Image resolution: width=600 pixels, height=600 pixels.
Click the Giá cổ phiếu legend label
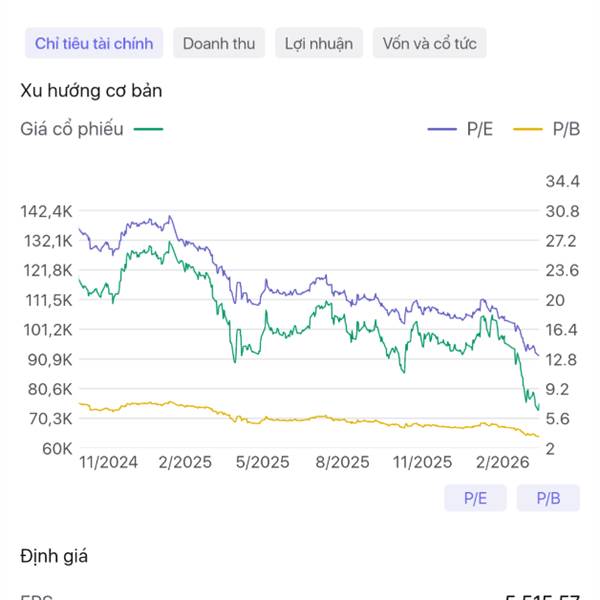click(72, 129)
